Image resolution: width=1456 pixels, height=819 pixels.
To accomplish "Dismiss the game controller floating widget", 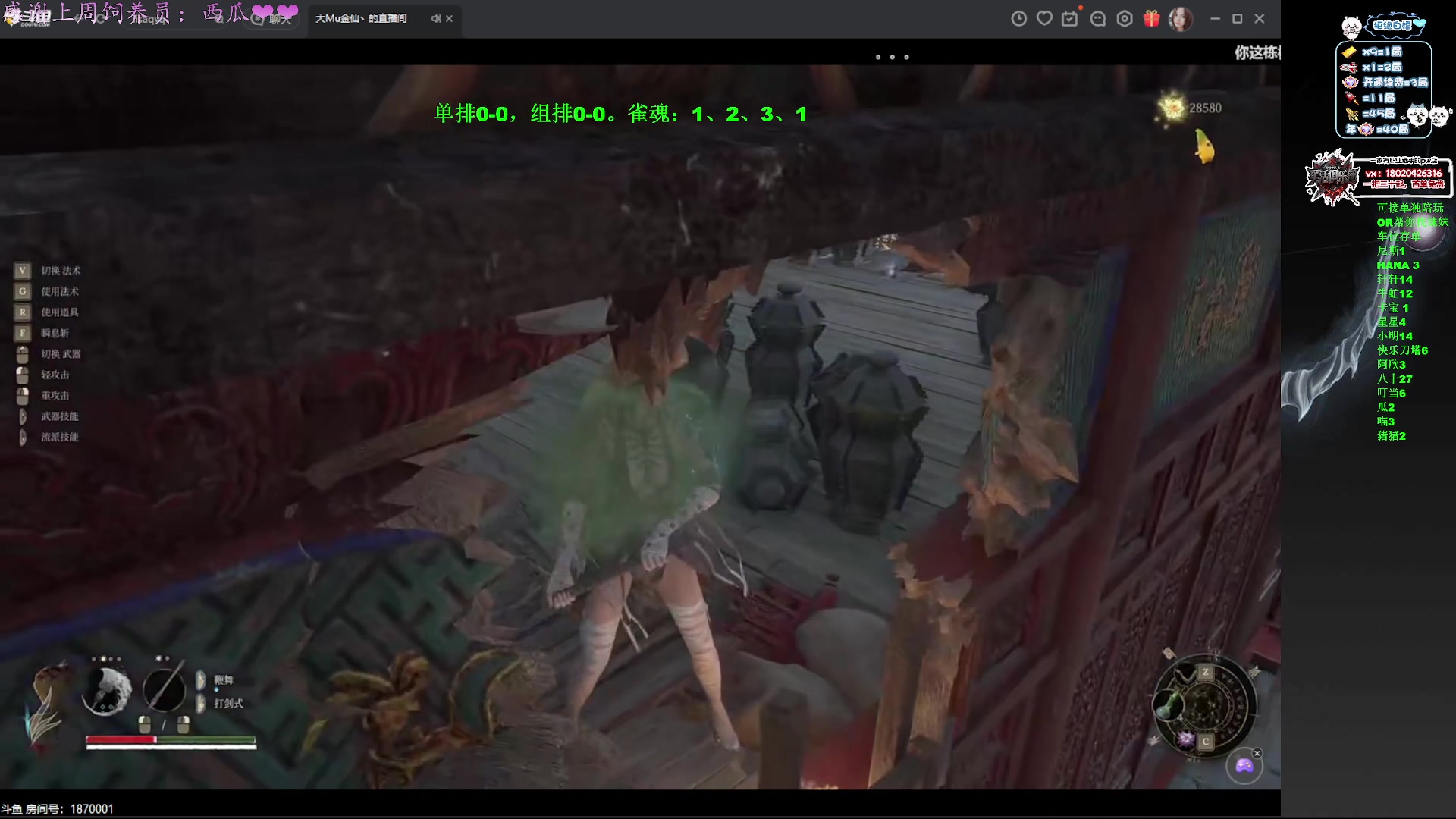I will click(x=1257, y=753).
